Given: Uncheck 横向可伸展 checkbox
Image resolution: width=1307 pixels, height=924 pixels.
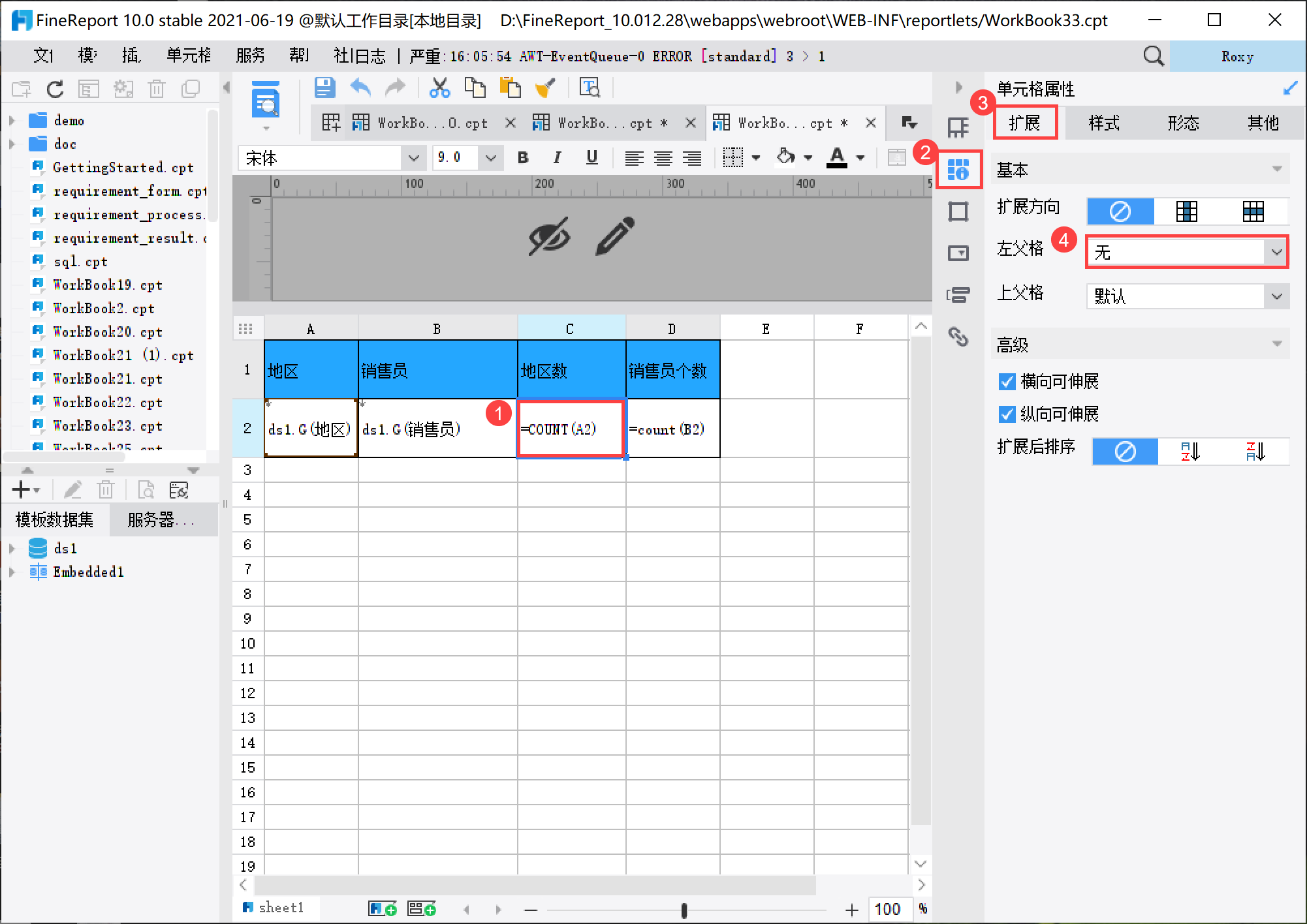Looking at the screenshot, I should pyautogui.click(x=1007, y=382).
